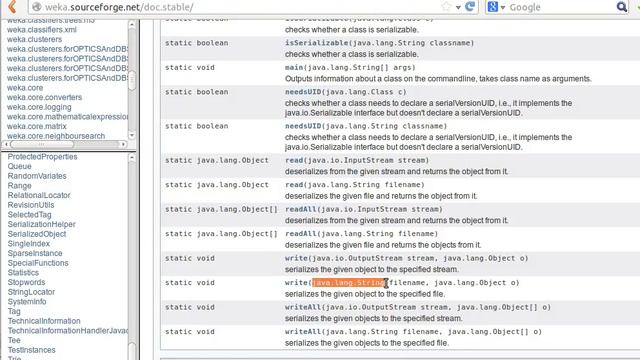This screenshot has height=360, width=640.
Task: Open Range class link
Action: click(20, 186)
